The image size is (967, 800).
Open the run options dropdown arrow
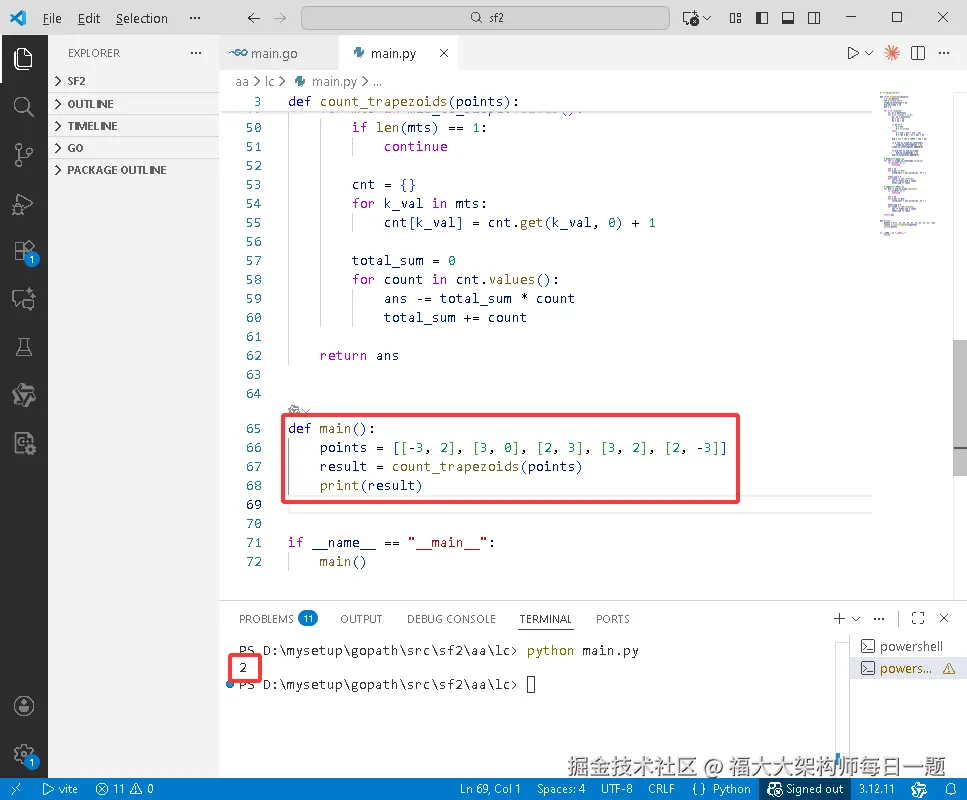coord(869,53)
